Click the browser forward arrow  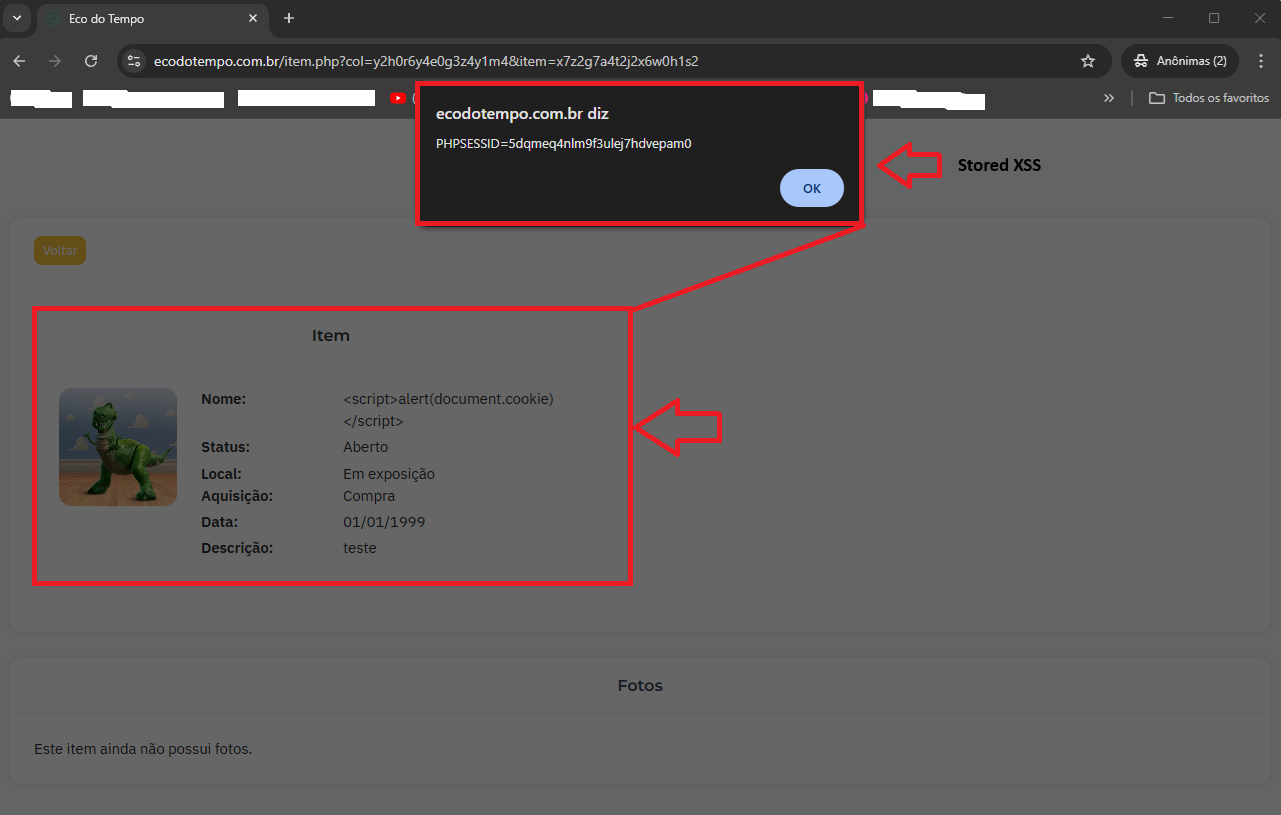[55, 61]
